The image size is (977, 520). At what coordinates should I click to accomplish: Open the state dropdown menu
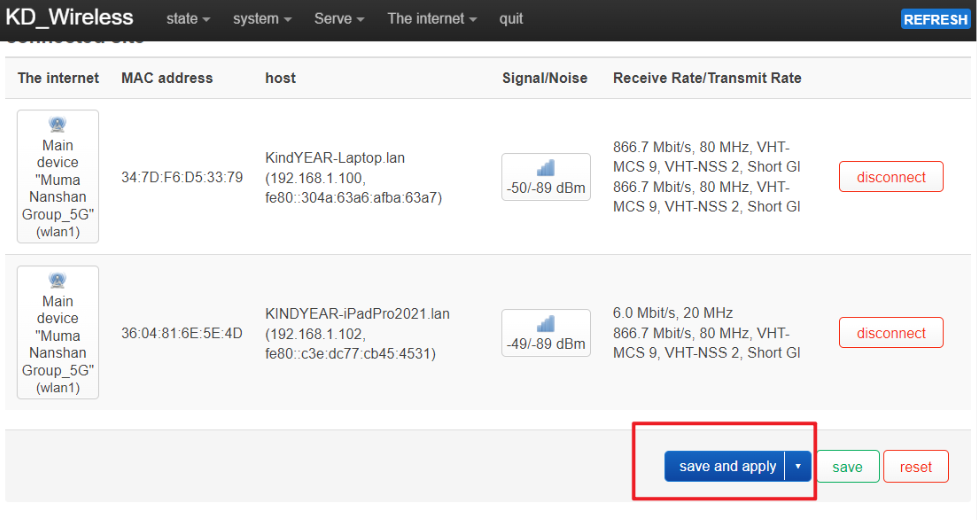[x=188, y=19]
